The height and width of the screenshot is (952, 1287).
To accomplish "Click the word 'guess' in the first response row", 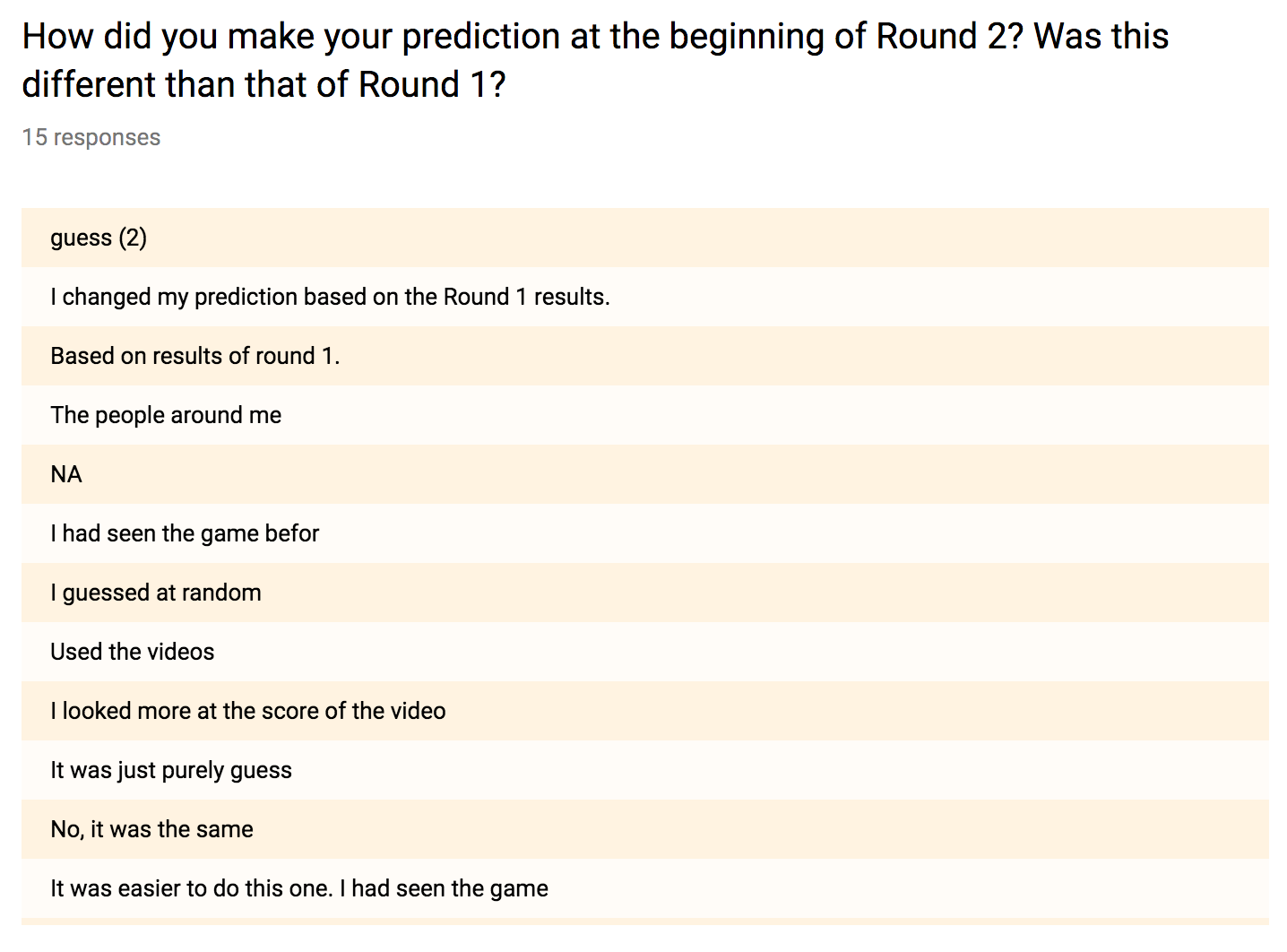I will (x=81, y=239).
